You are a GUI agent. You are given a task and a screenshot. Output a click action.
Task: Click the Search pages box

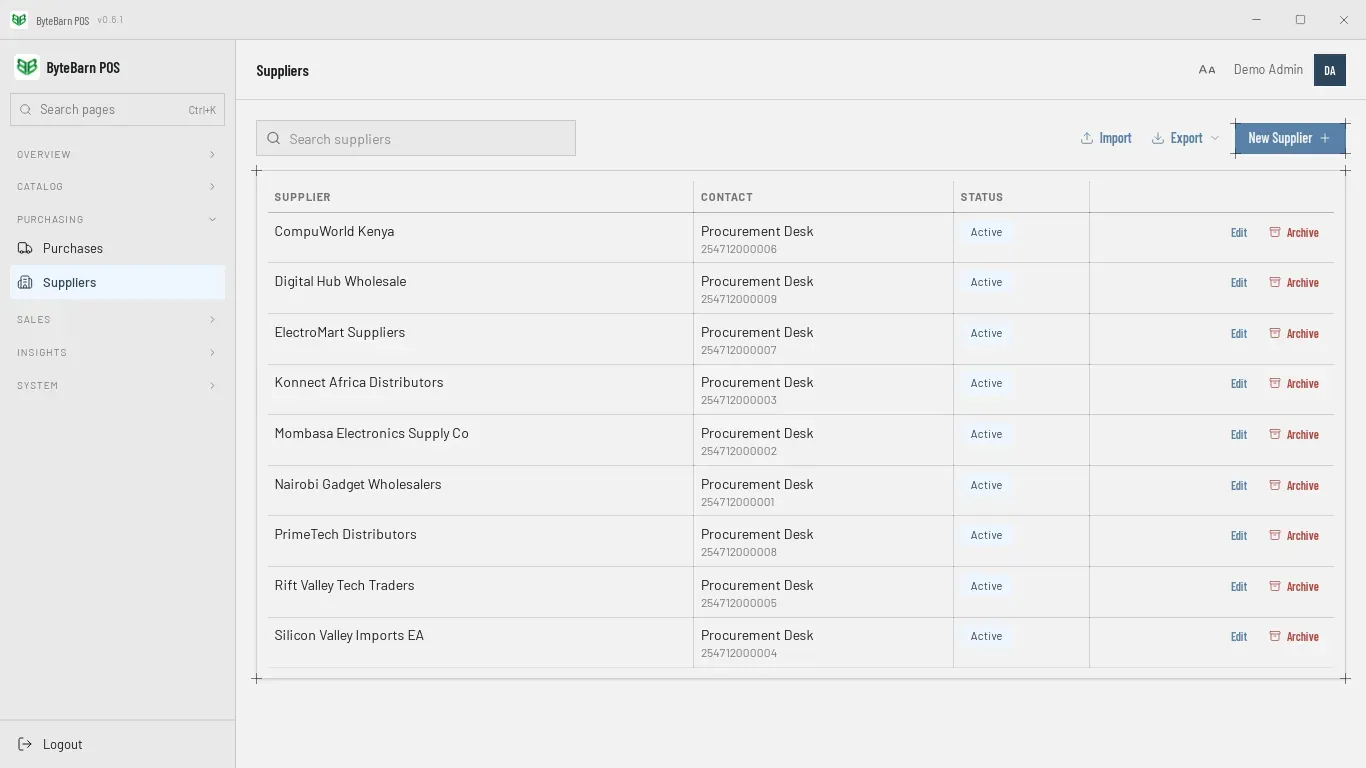click(117, 109)
